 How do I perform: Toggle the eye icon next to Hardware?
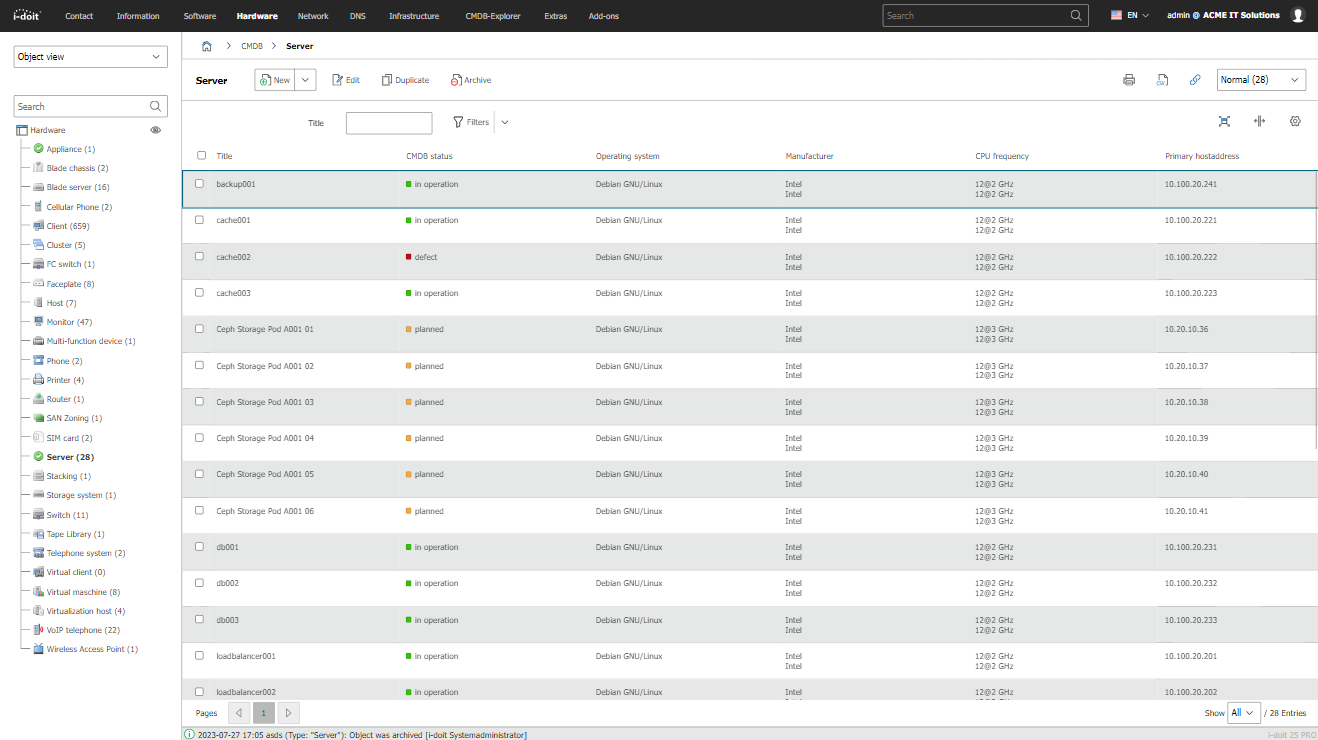click(156, 130)
